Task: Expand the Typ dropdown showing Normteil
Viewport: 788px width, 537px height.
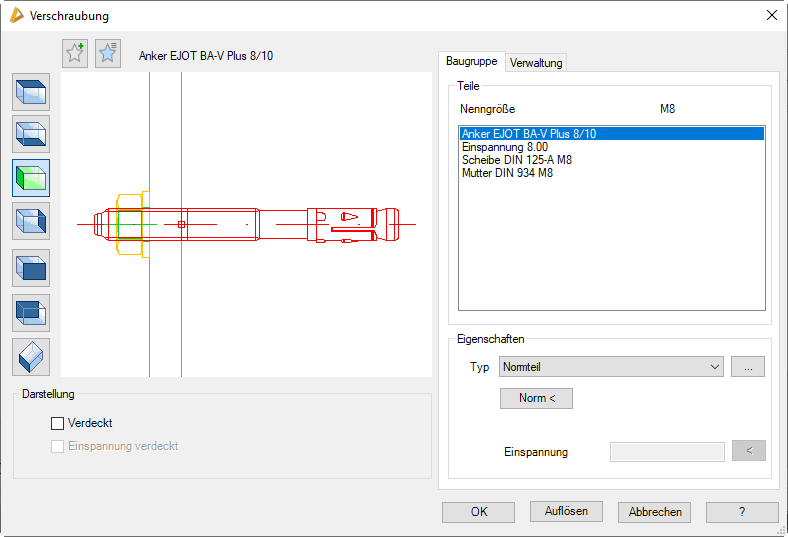Action: 611,367
